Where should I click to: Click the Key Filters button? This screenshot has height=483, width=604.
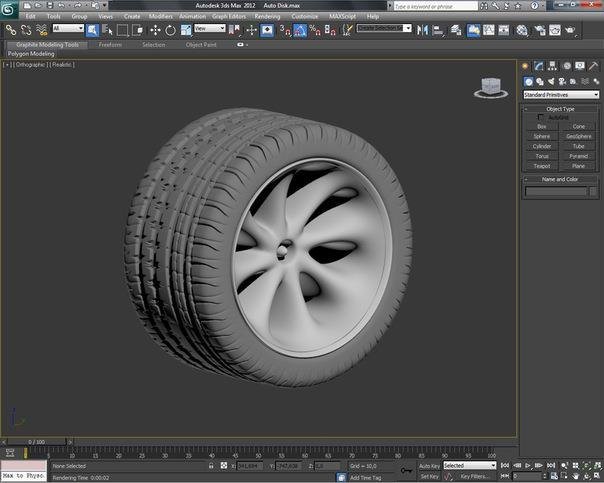[473, 477]
